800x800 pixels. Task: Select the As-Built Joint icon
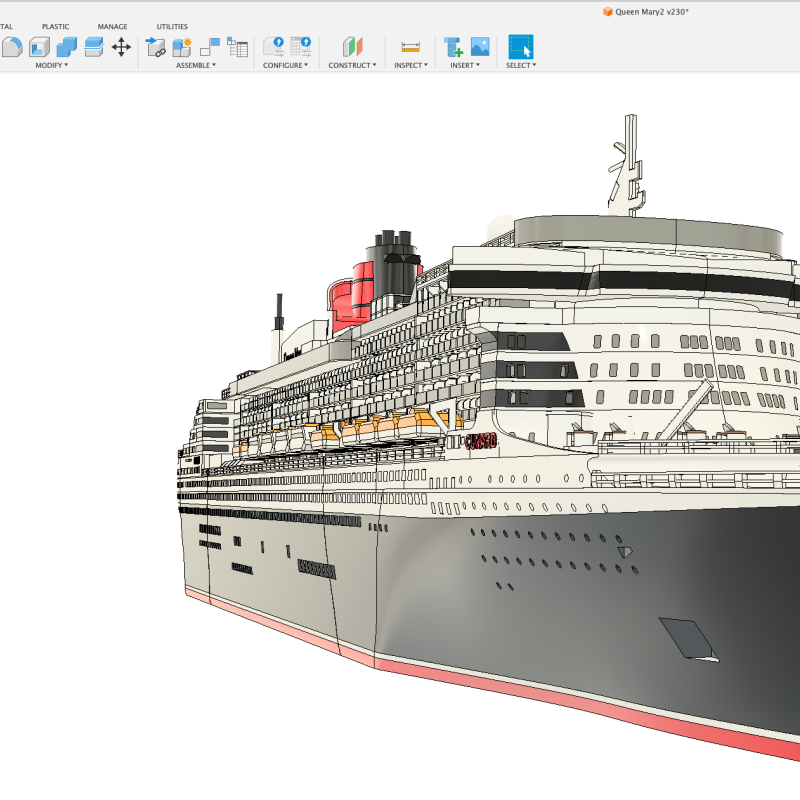point(211,47)
